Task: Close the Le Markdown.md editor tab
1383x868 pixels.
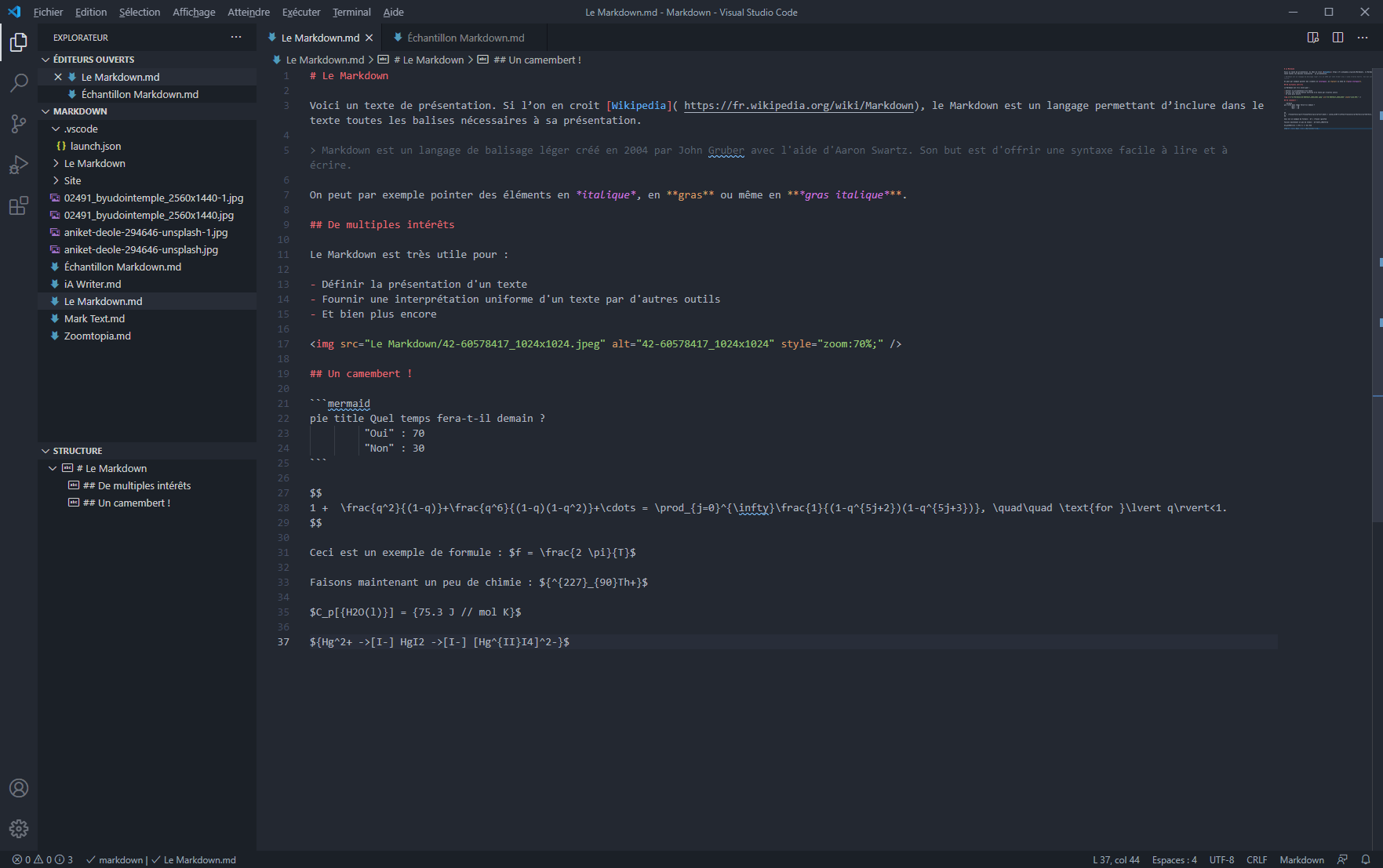Action: pos(369,38)
